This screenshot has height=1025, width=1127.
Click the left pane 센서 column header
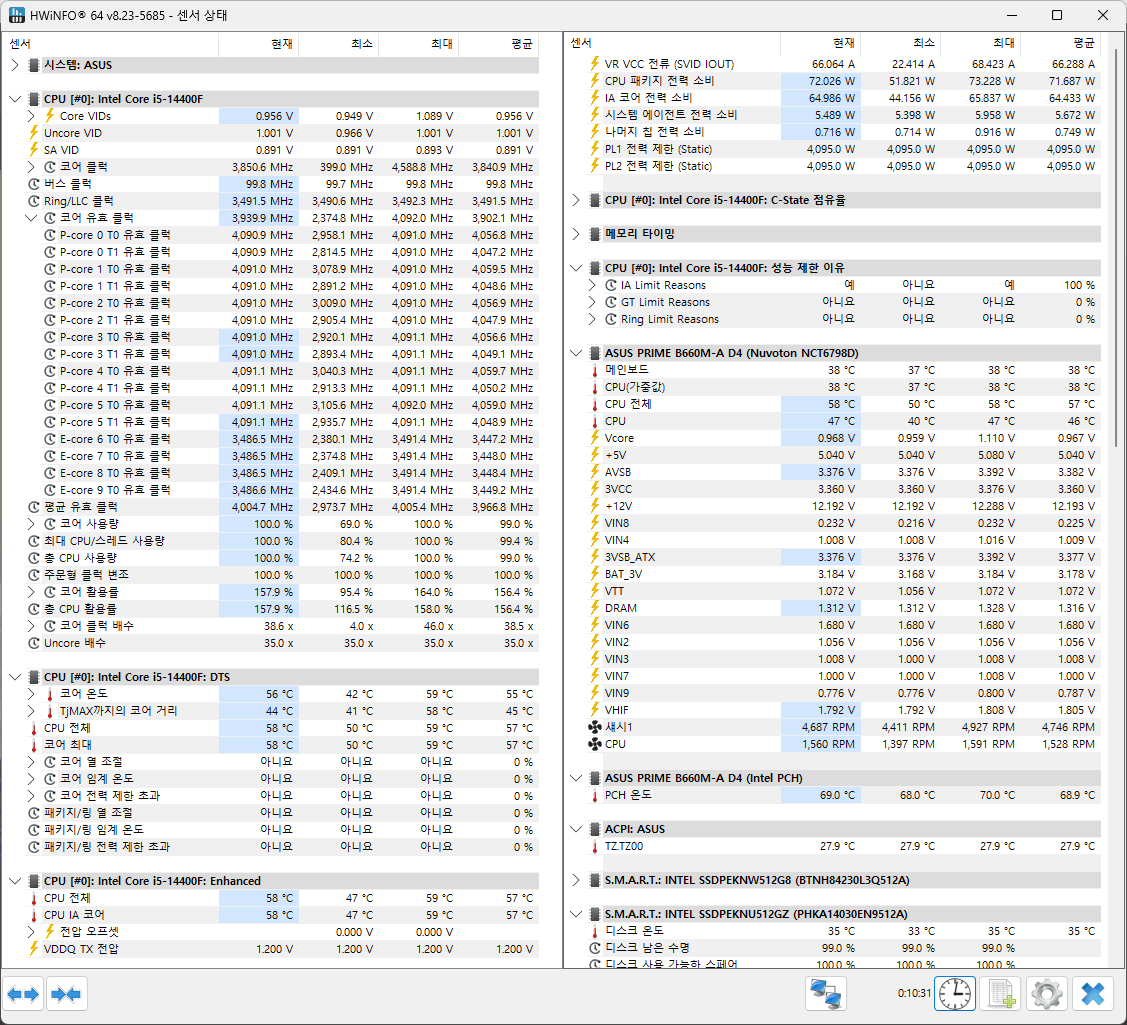click(x=111, y=44)
